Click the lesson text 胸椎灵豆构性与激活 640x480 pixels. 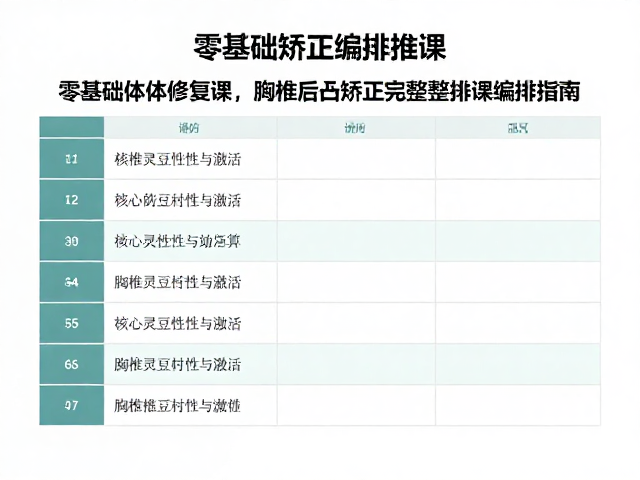tap(178, 282)
